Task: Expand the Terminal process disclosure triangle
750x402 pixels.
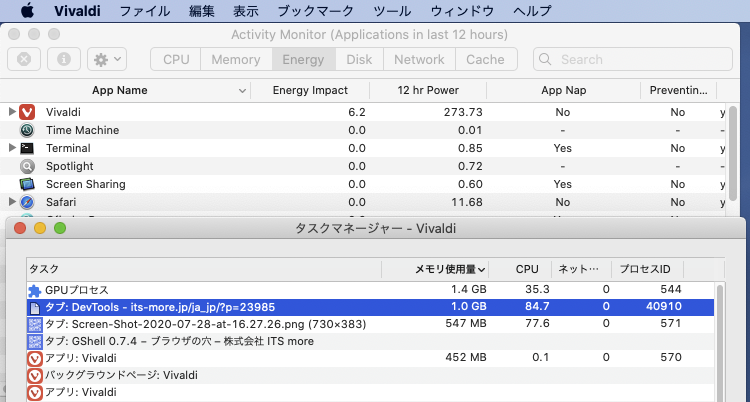Action: point(12,148)
